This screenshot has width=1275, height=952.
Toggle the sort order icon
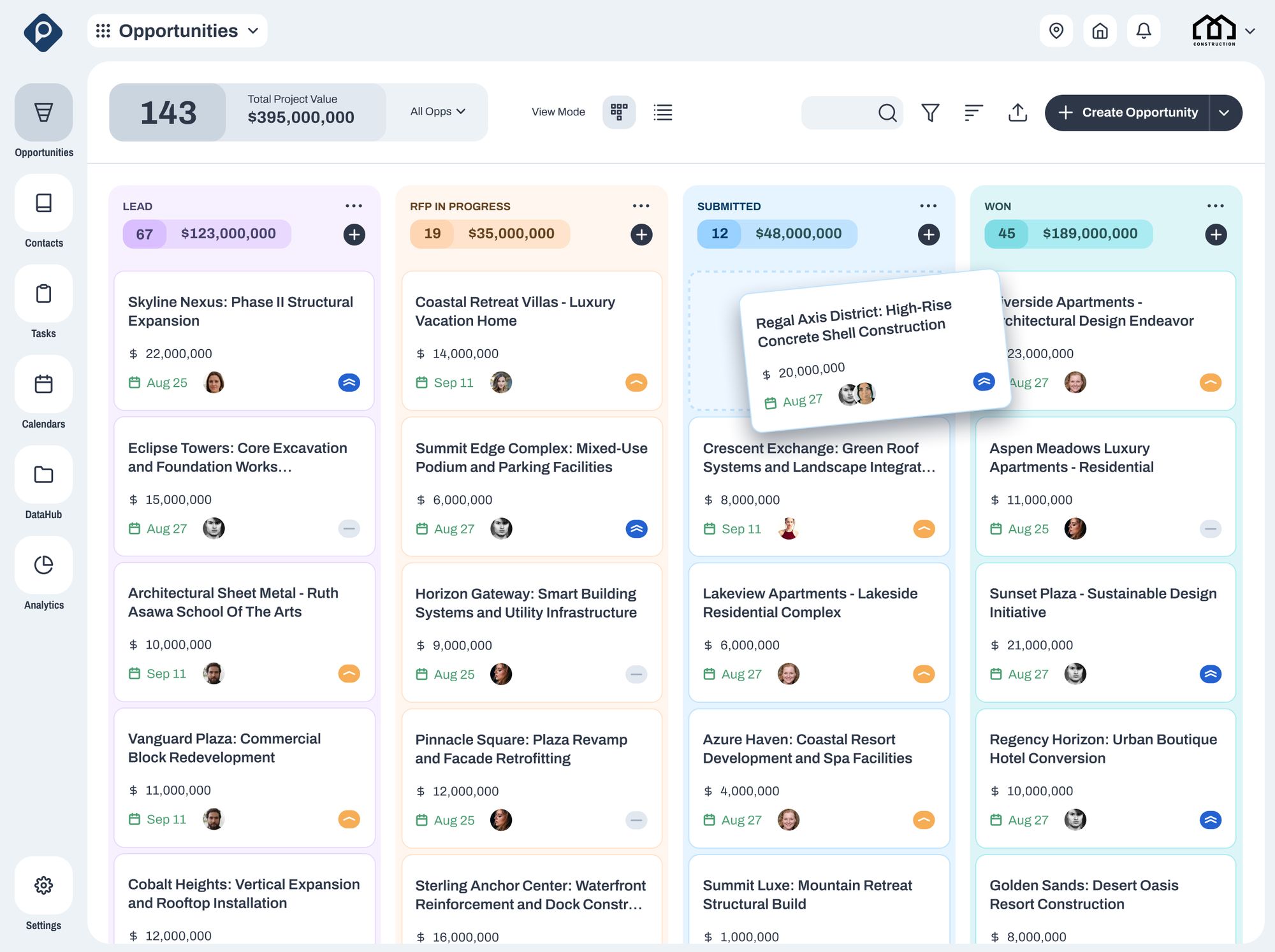(973, 112)
